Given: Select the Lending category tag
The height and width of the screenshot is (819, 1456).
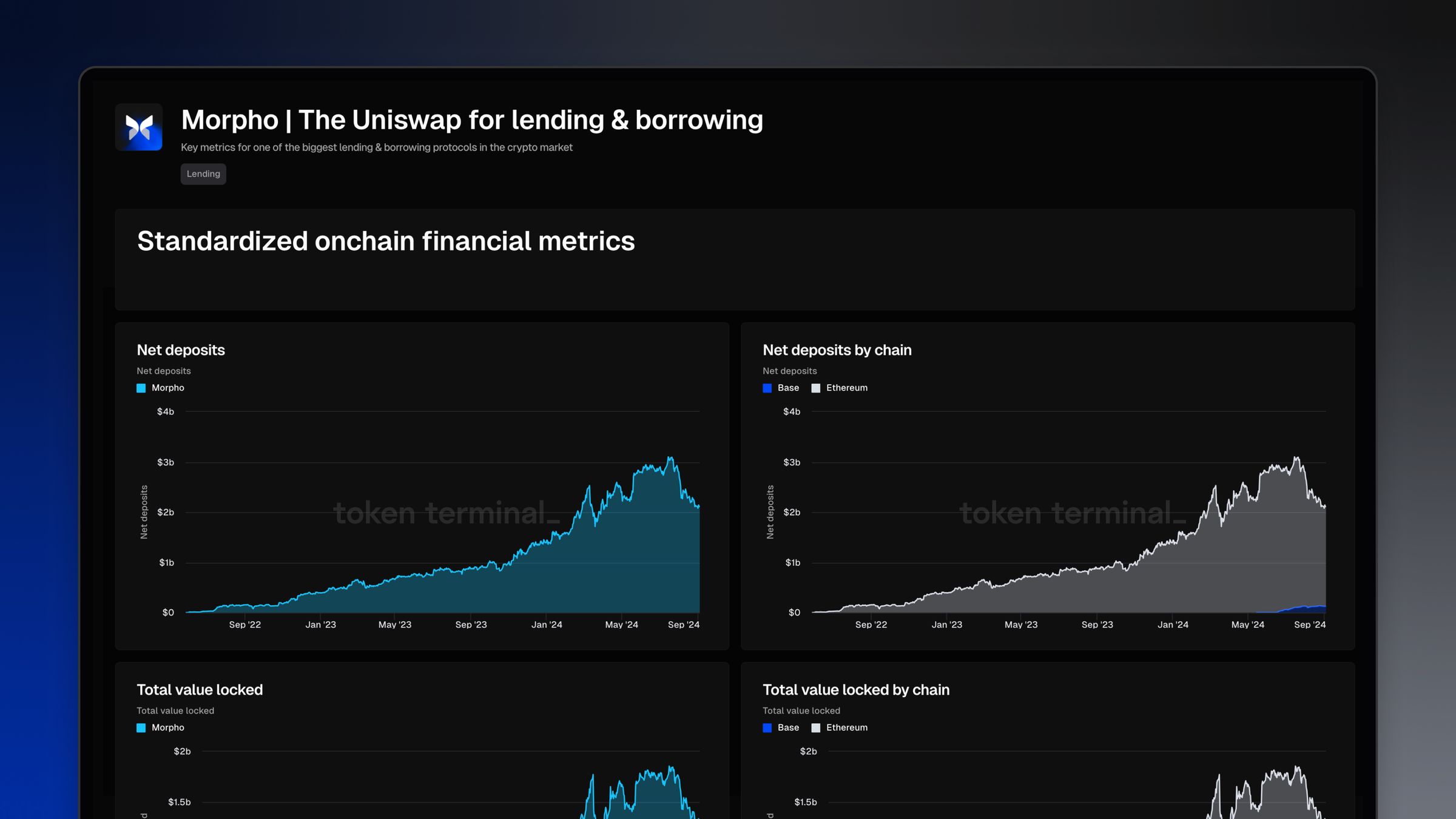Looking at the screenshot, I should (x=203, y=174).
